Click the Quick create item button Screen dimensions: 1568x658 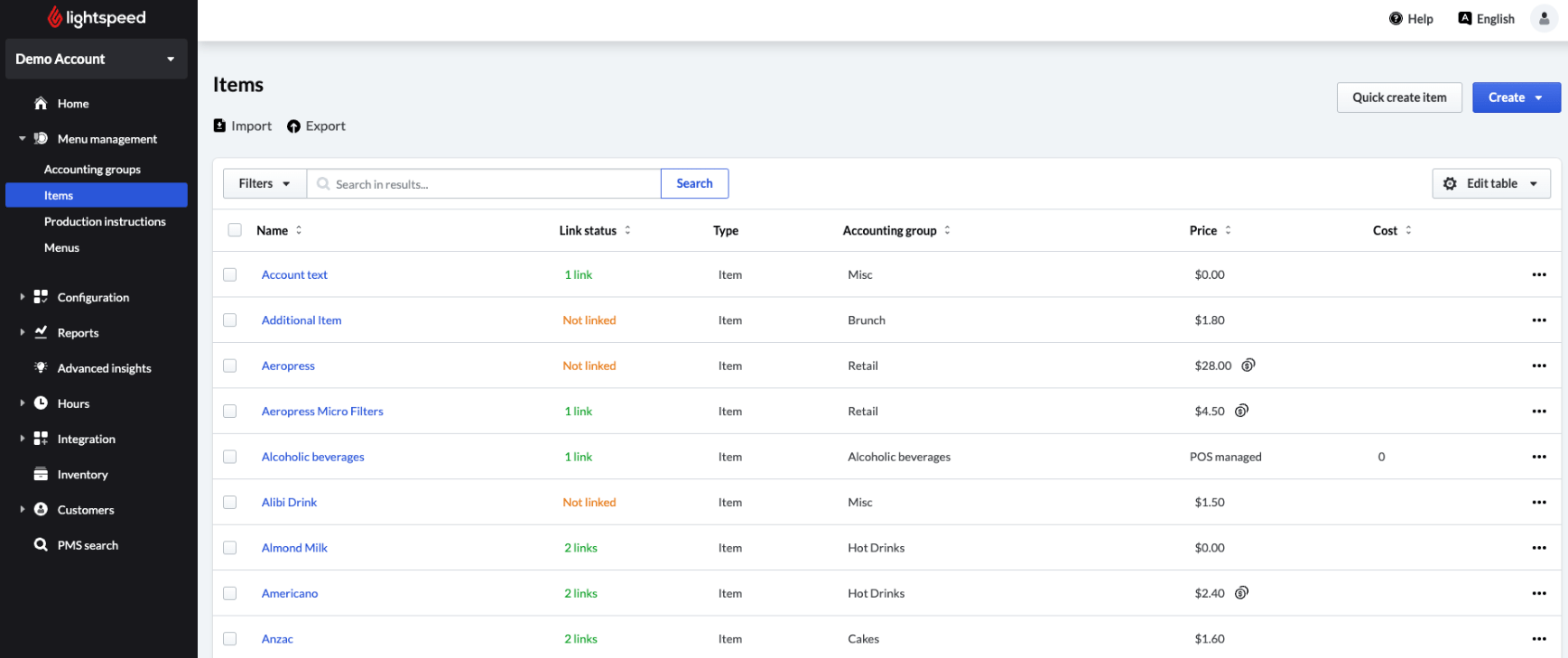click(1398, 97)
